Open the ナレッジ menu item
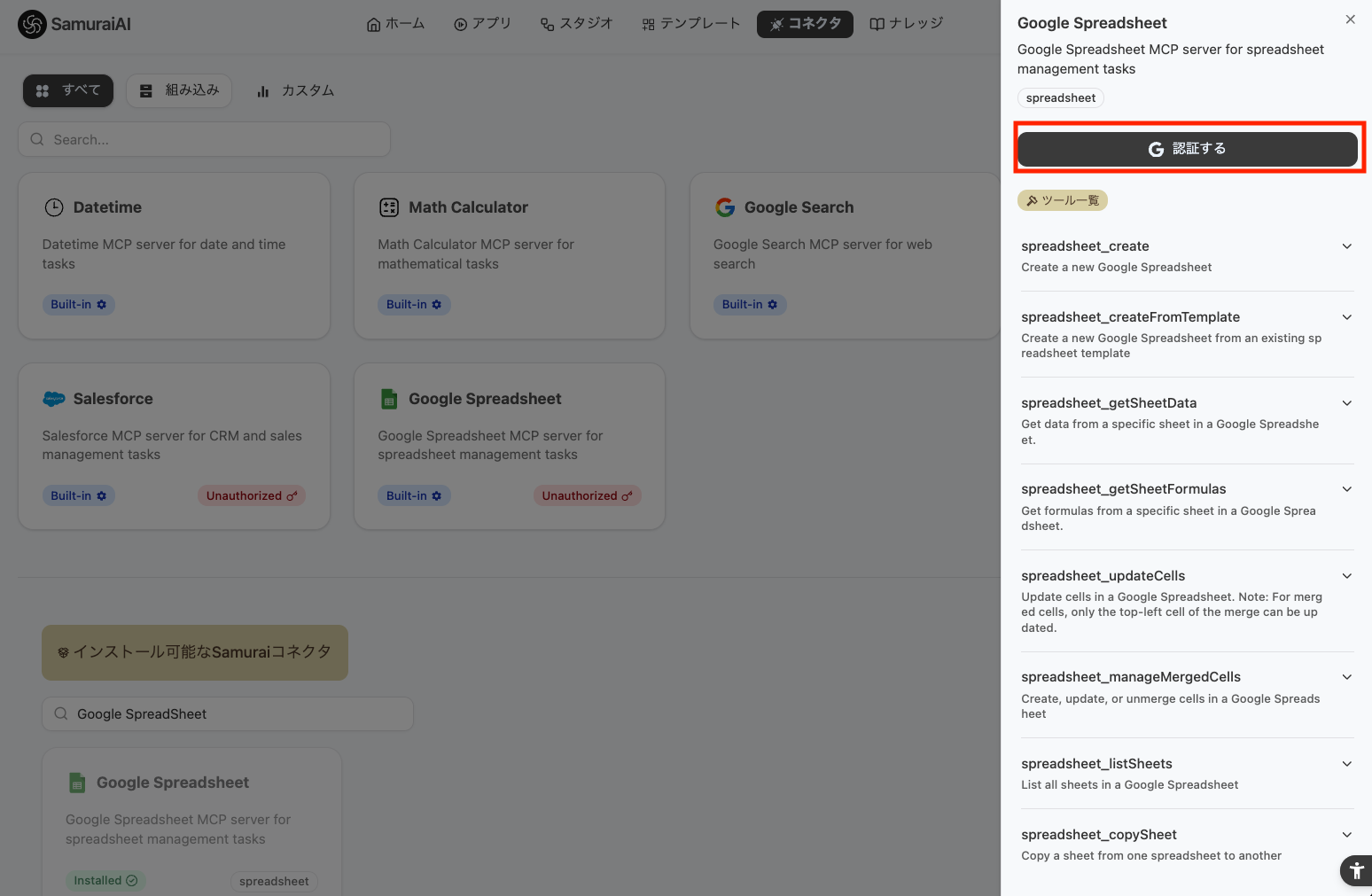This screenshot has width=1372, height=896. coord(906,24)
